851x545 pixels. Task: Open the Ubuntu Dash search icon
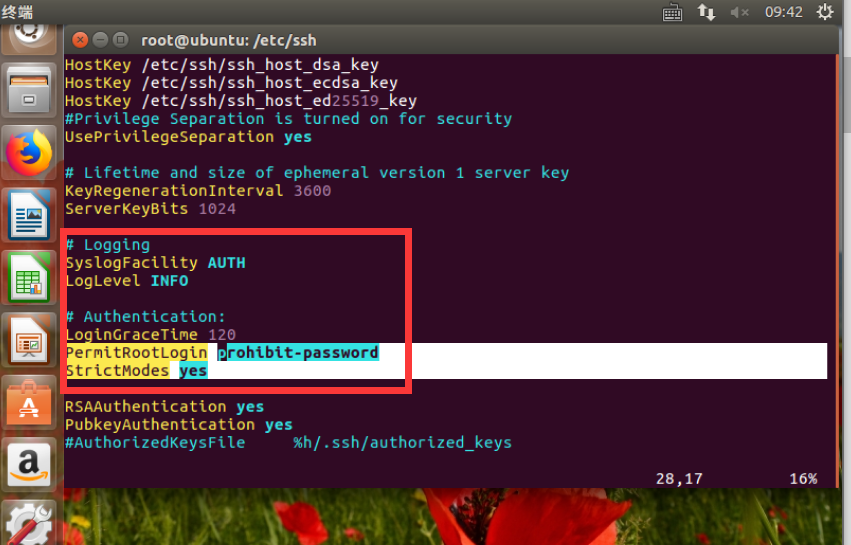point(29,37)
